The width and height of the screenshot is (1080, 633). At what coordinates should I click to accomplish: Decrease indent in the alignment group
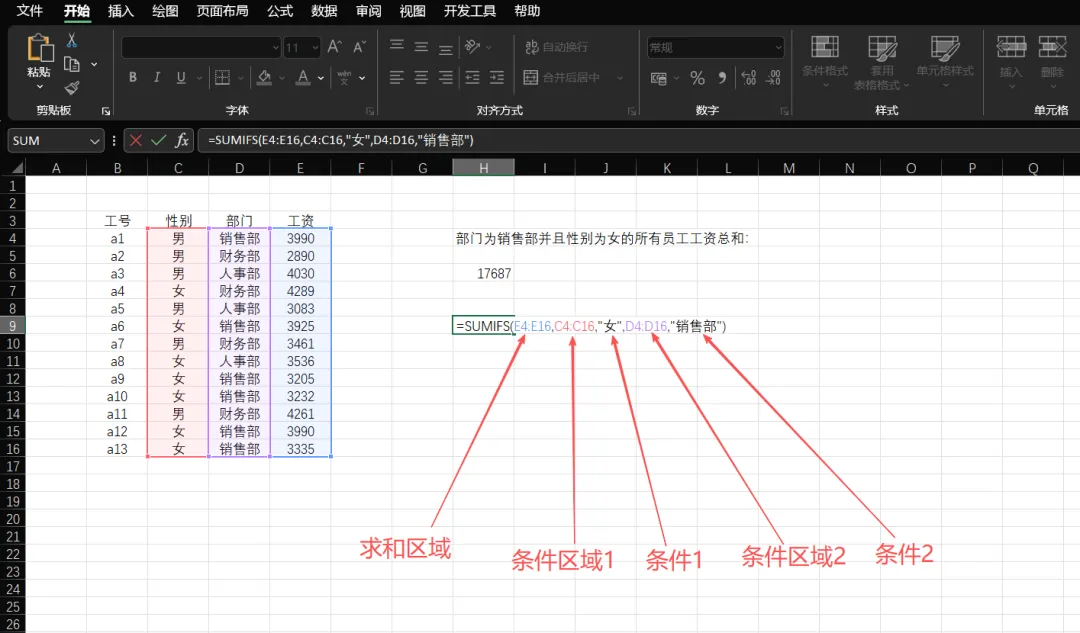click(472, 77)
